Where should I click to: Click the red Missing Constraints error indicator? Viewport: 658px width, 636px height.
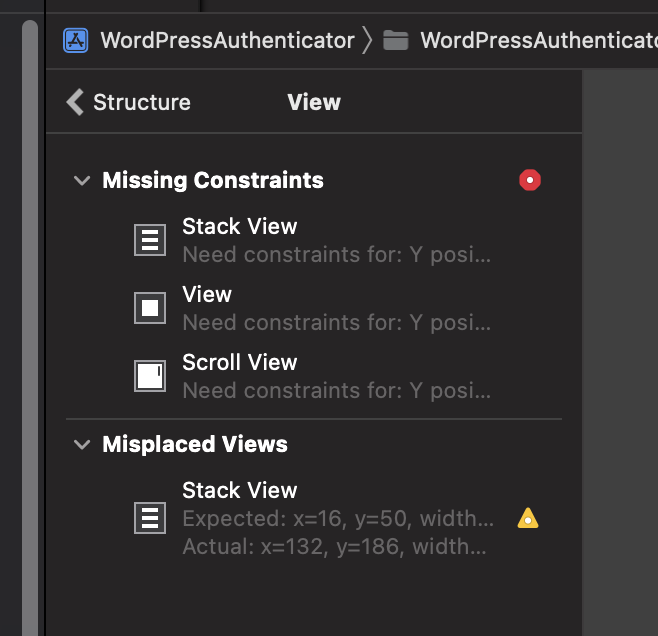530,180
